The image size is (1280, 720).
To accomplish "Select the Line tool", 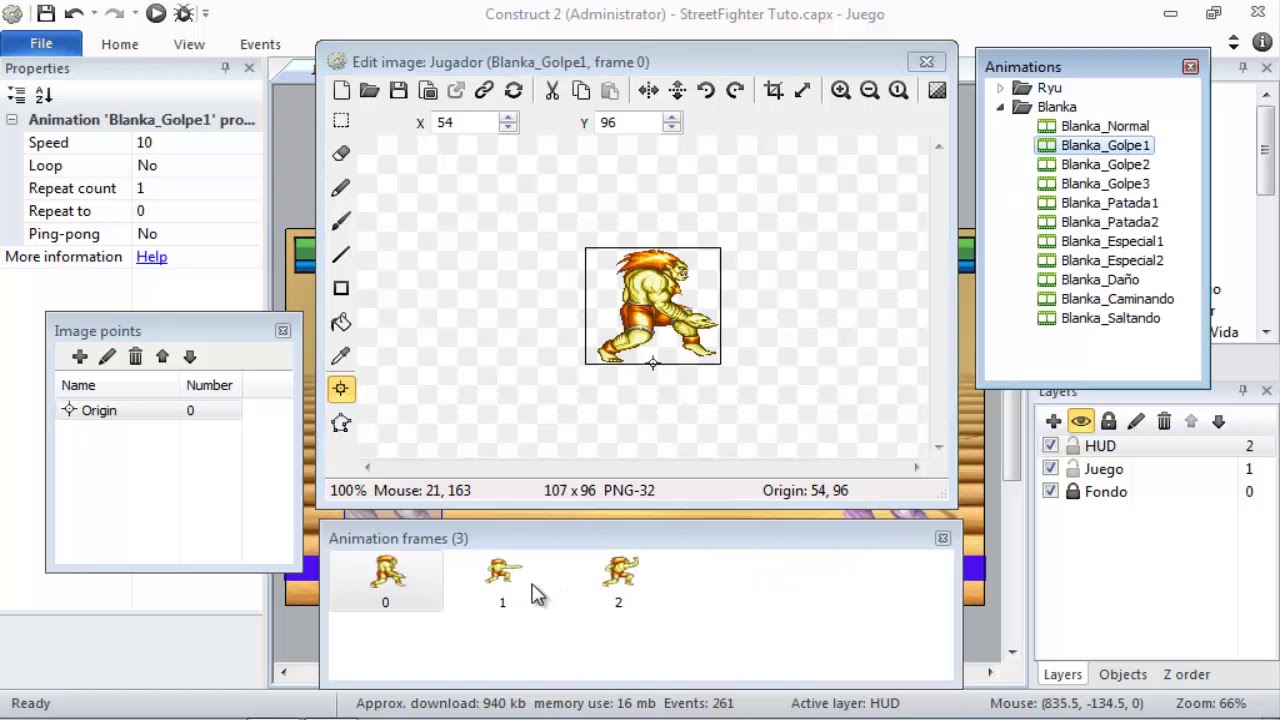I will click(341, 255).
